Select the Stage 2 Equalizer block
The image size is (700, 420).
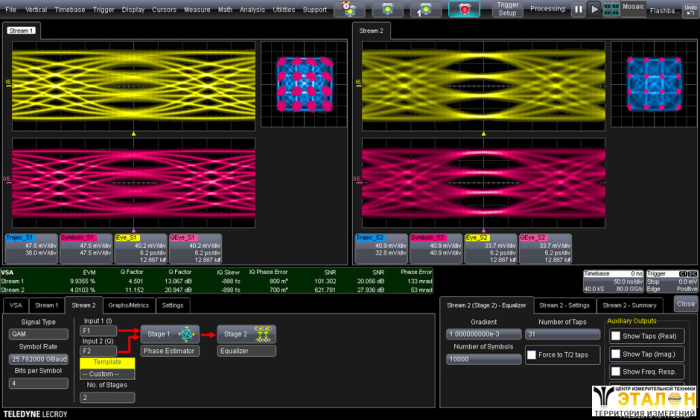[245, 334]
